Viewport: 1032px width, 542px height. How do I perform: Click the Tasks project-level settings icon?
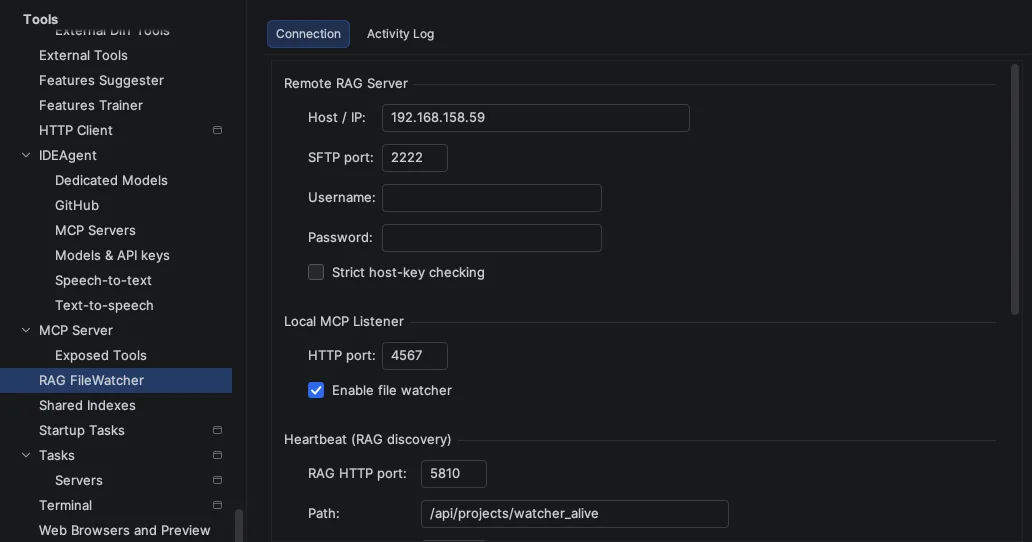click(217, 455)
